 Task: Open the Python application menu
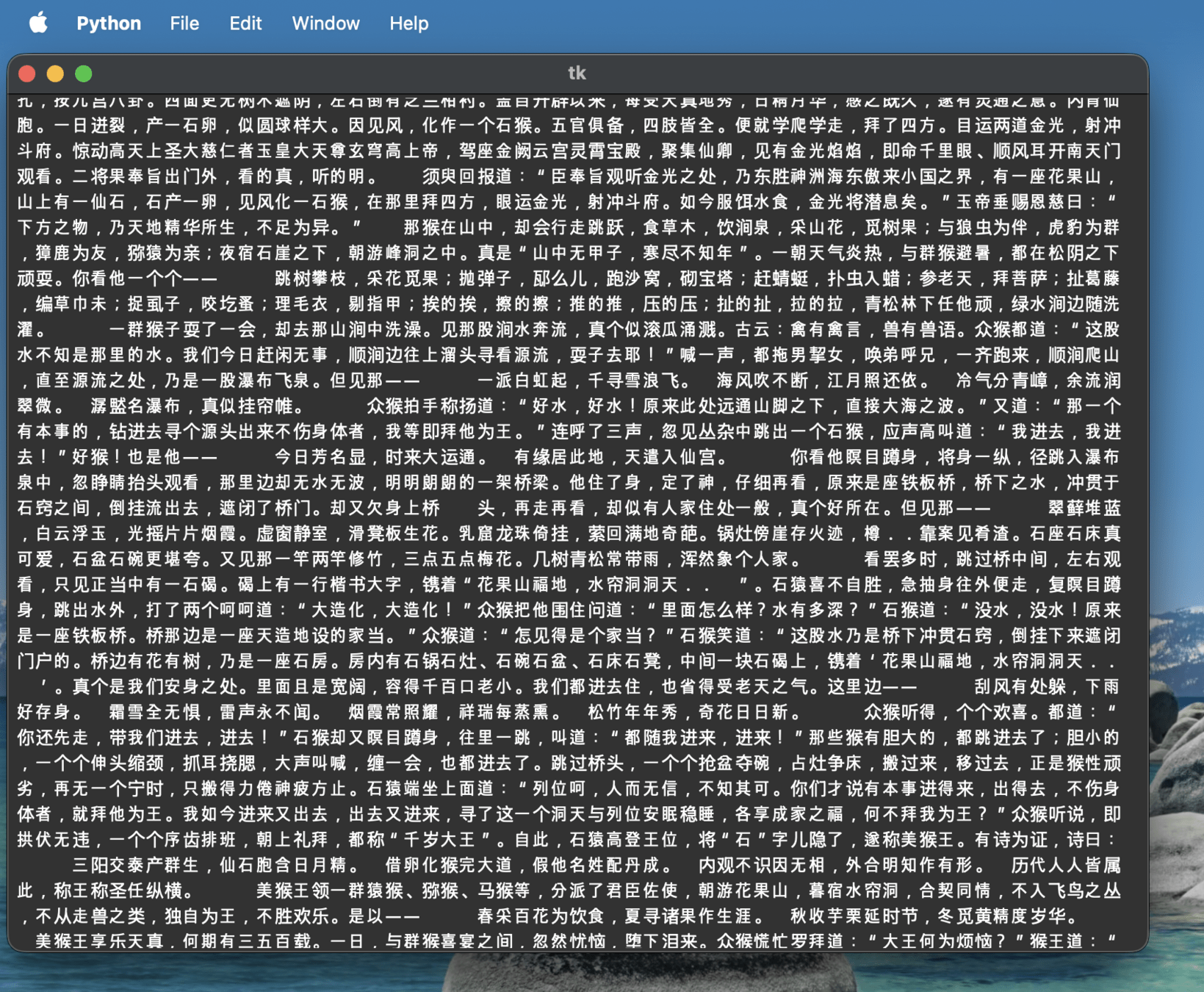click(x=109, y=24)
